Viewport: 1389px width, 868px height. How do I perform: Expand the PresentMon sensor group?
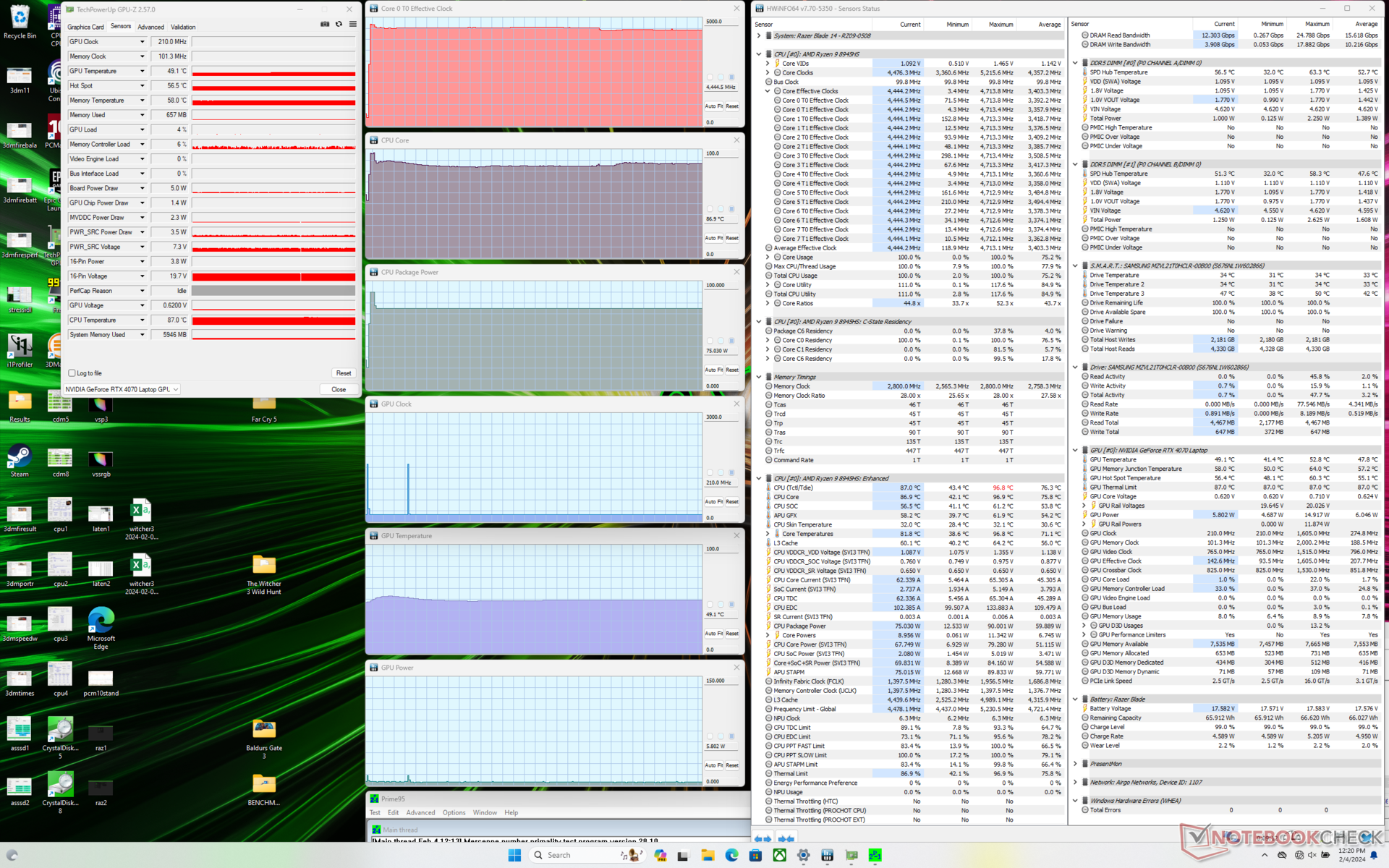[1076, 764]
